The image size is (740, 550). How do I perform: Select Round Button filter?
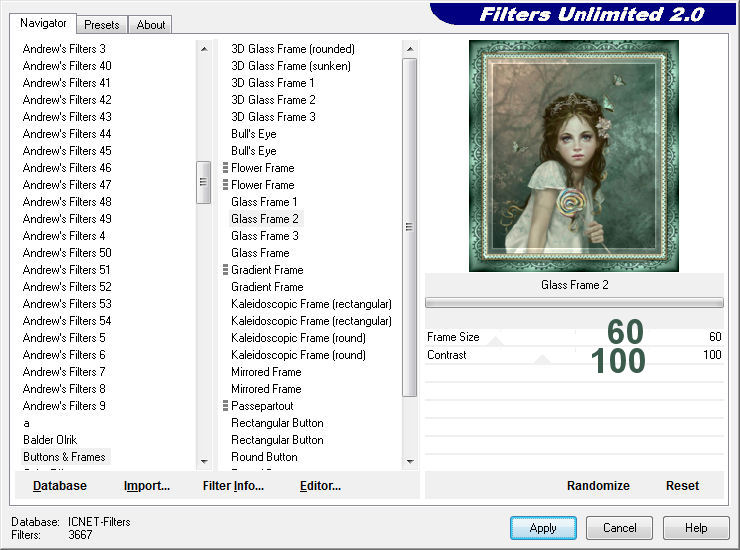(x=264, y=457)
